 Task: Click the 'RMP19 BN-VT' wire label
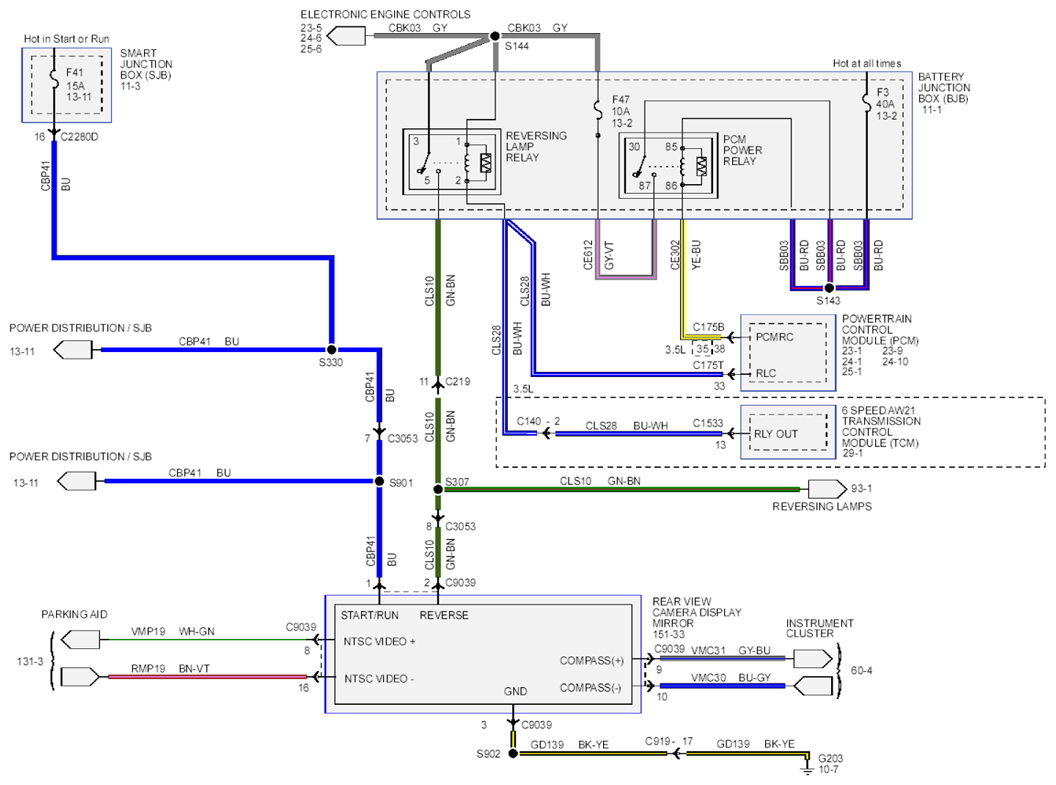tap(170, 669)
